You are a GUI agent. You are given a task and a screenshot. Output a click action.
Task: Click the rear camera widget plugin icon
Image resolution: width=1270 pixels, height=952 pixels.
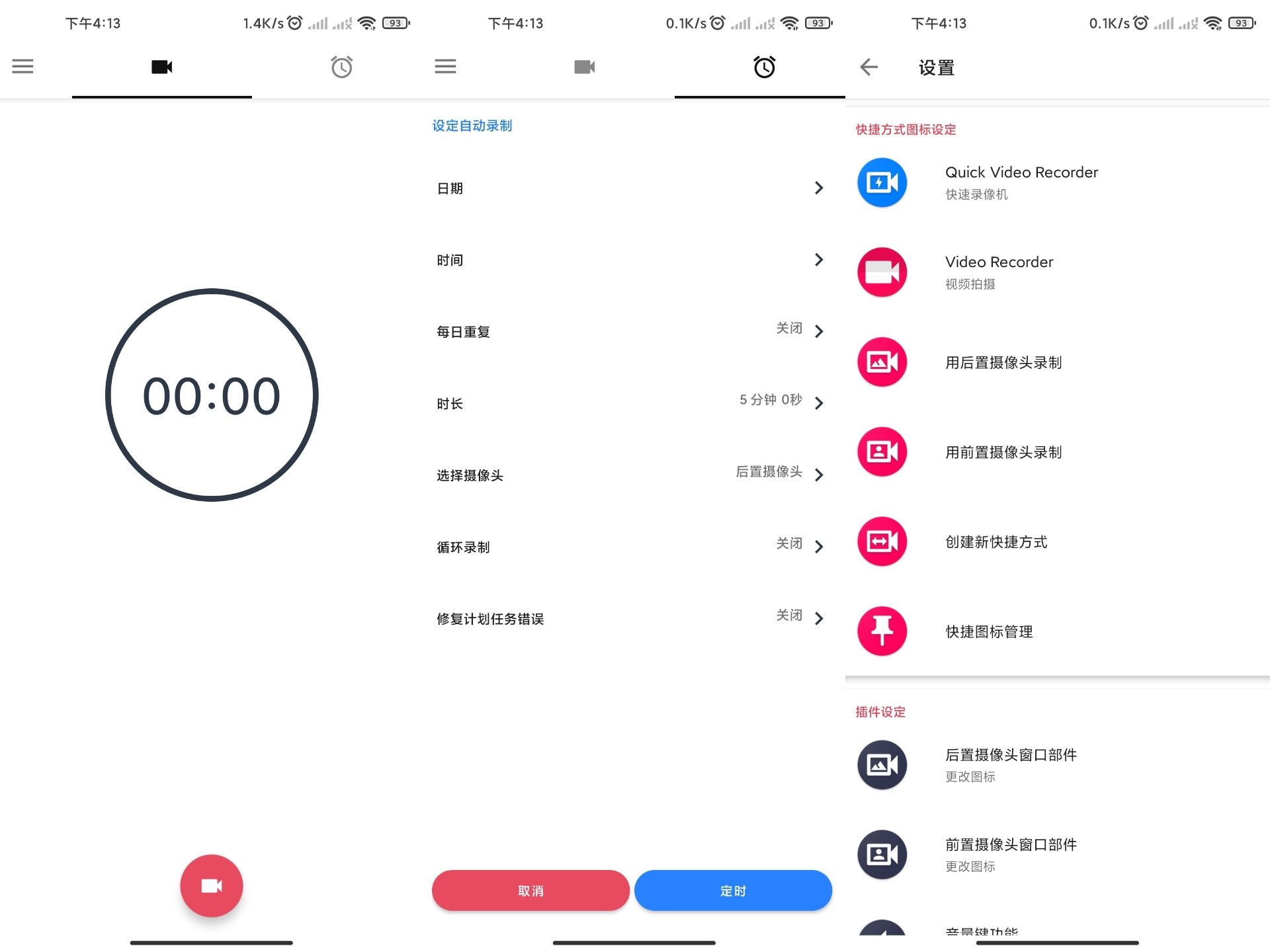883,764
